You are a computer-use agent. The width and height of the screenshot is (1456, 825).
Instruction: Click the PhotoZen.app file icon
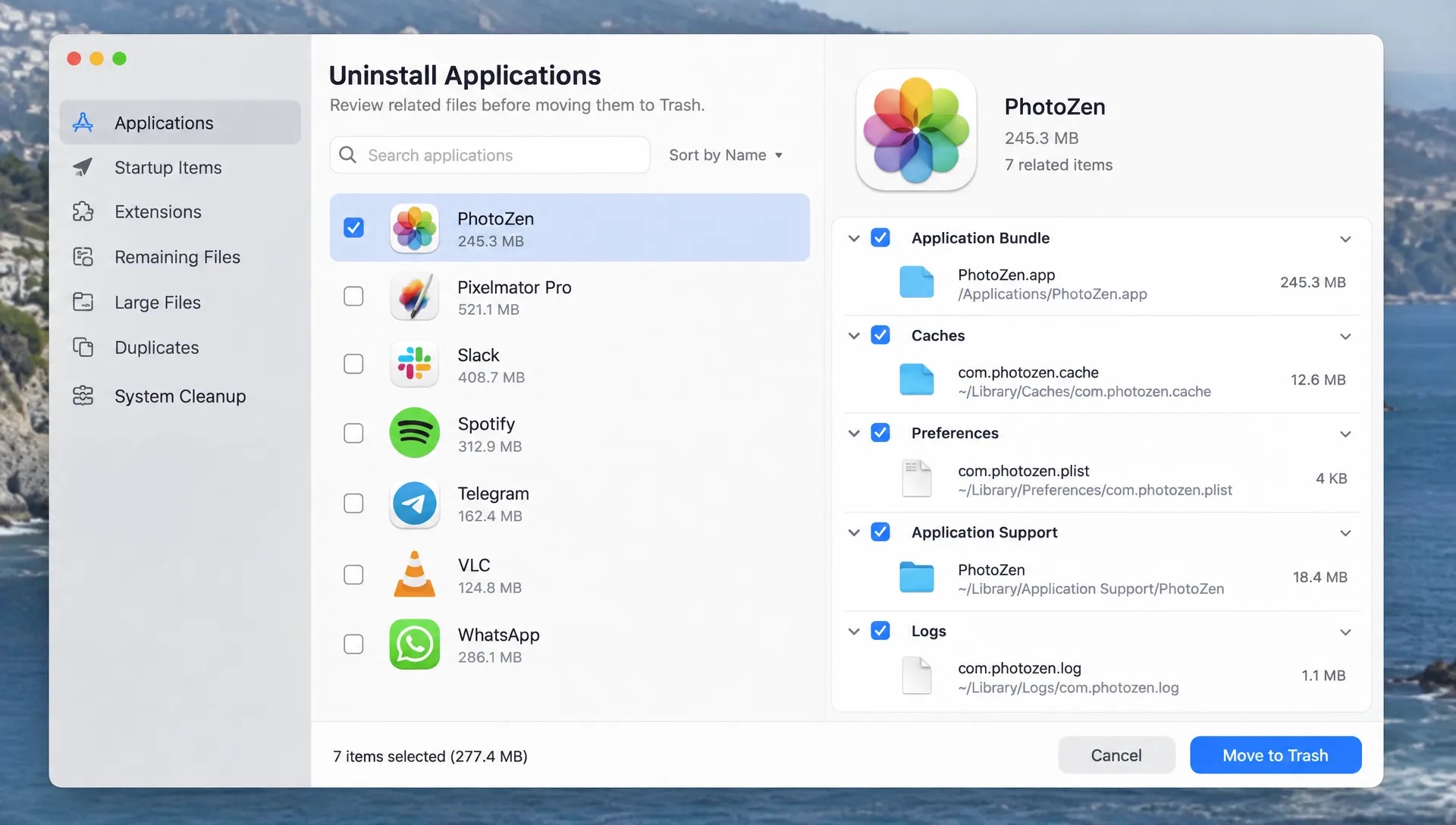[x=916, y=282]
